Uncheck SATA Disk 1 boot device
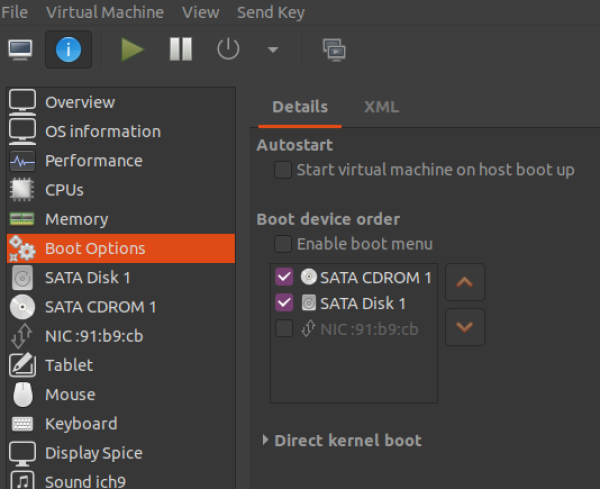The height and width of the screenshot is (489, 600). coord(284,303)
